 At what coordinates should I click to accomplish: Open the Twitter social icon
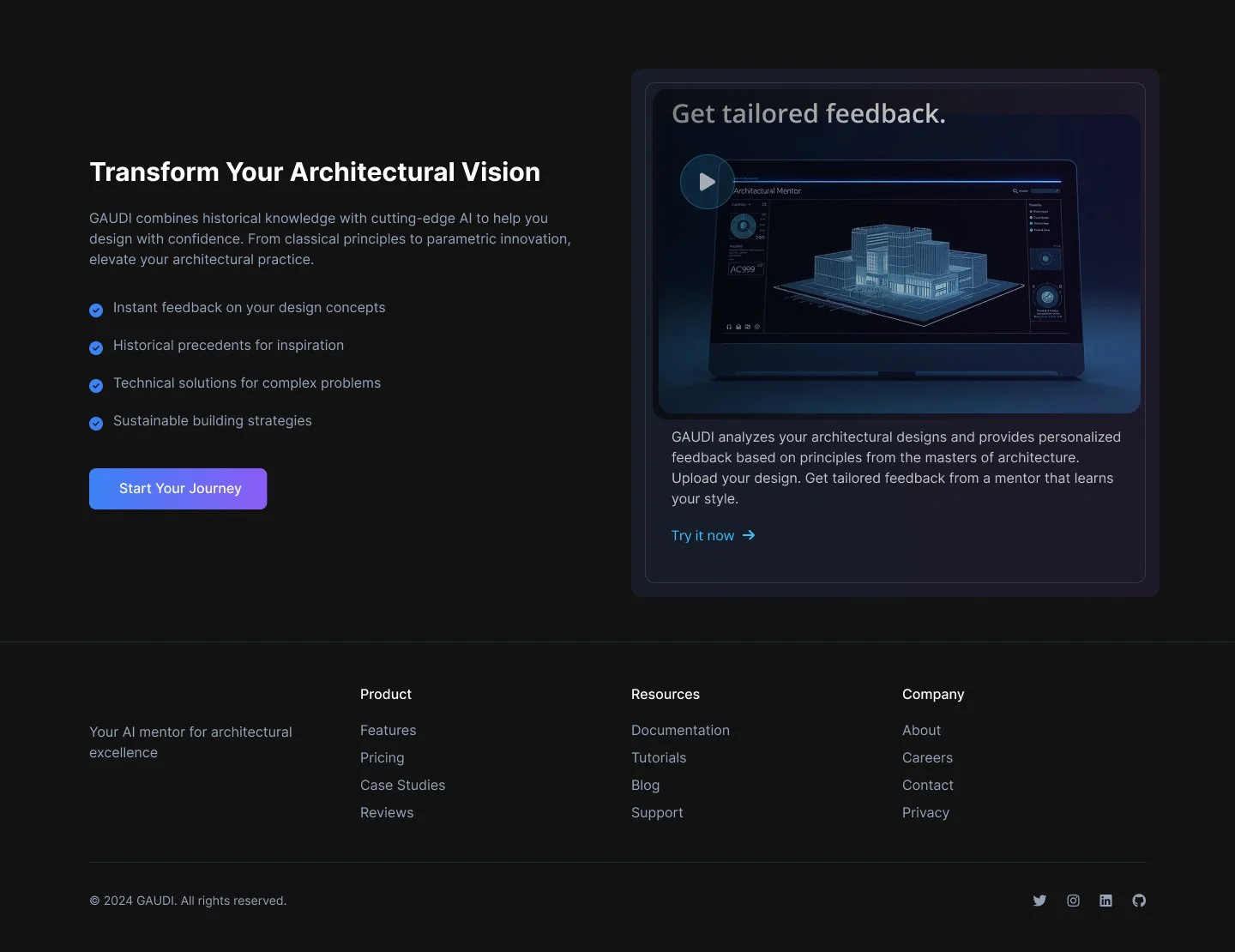(1039, 901)
